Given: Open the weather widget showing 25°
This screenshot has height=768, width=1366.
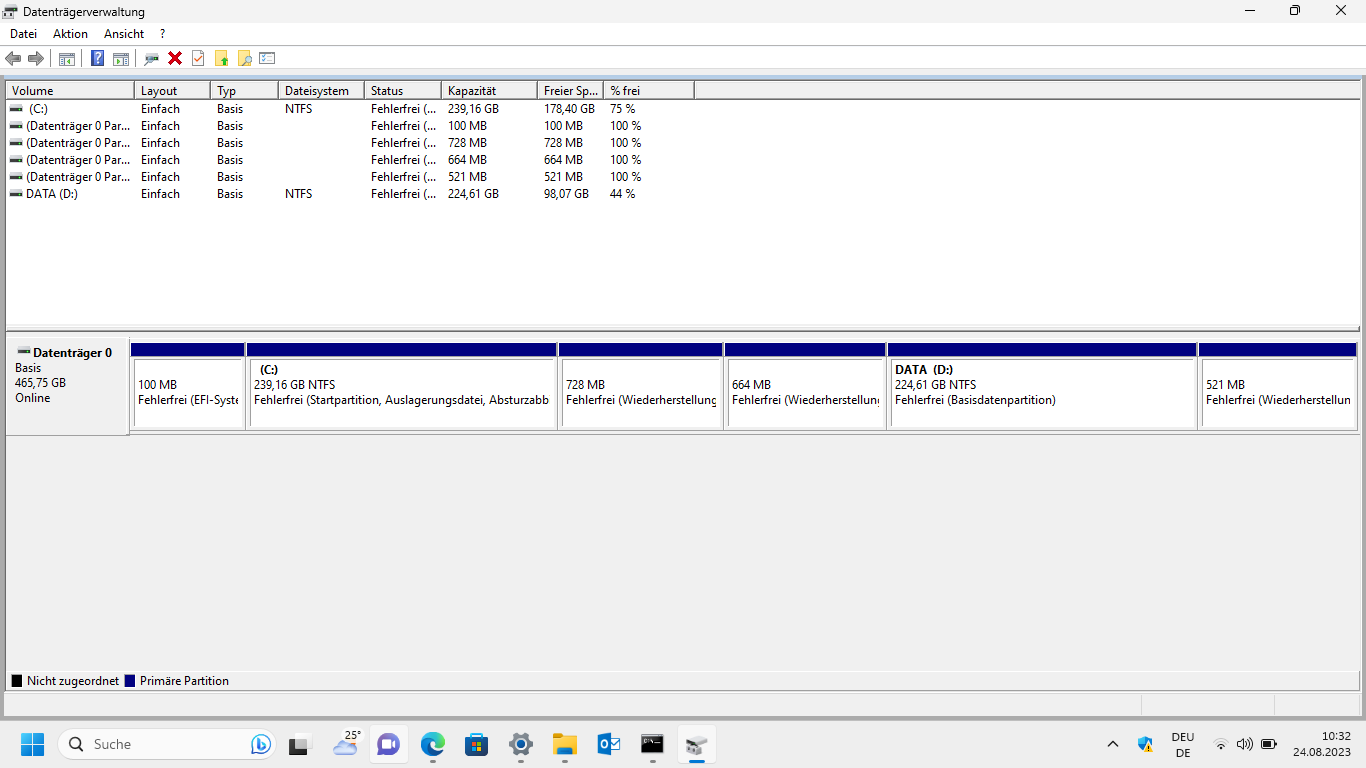Looking at the screenshot, I should [347, 744].
